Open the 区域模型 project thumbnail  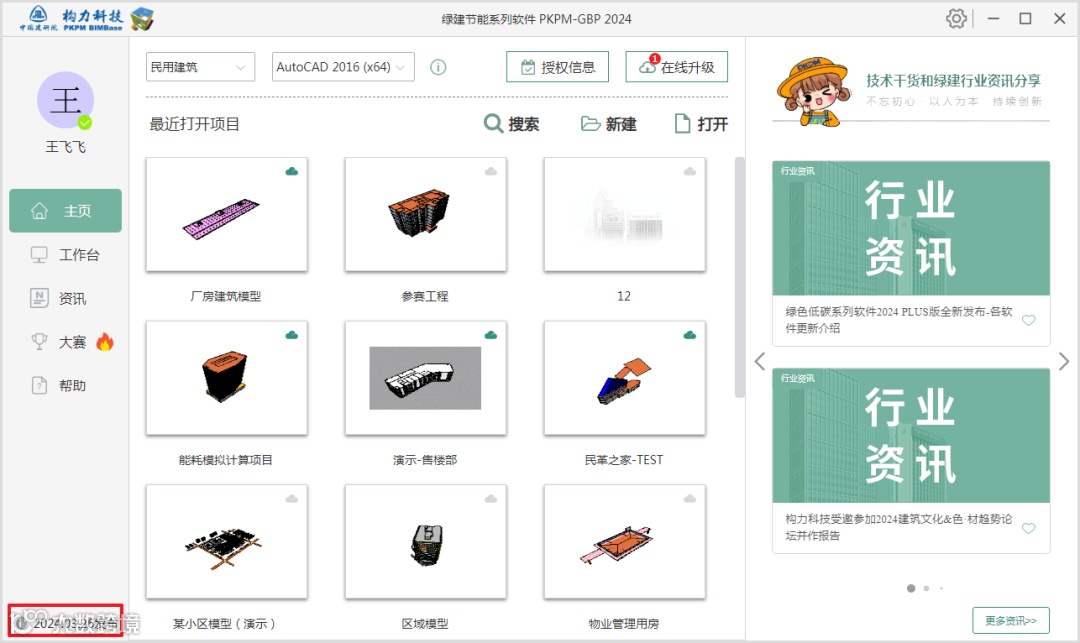pyautogui.click(x=426, y=542)
